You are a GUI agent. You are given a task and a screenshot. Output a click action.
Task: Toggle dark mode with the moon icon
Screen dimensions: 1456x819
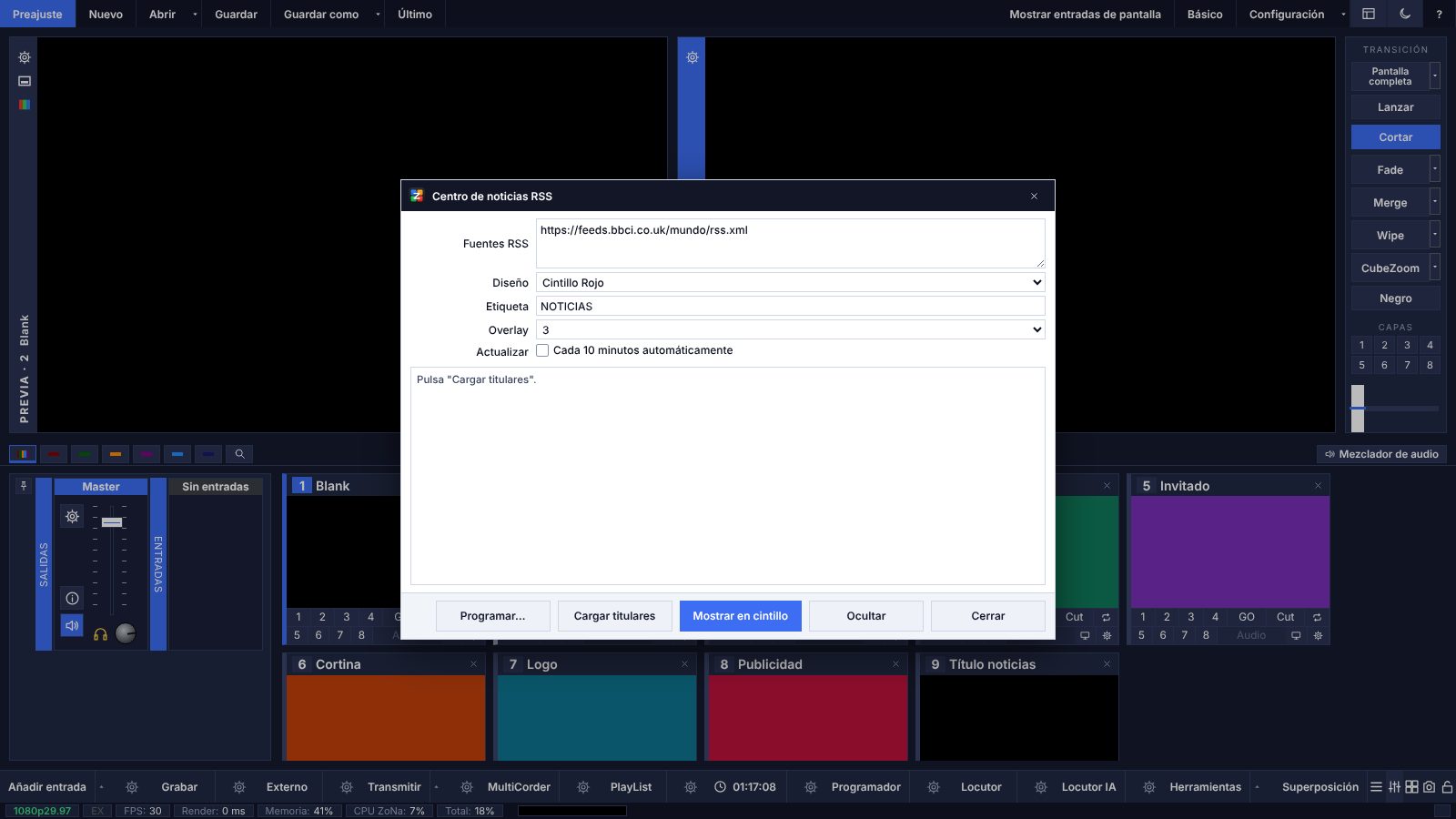(x=1405, y=14)
